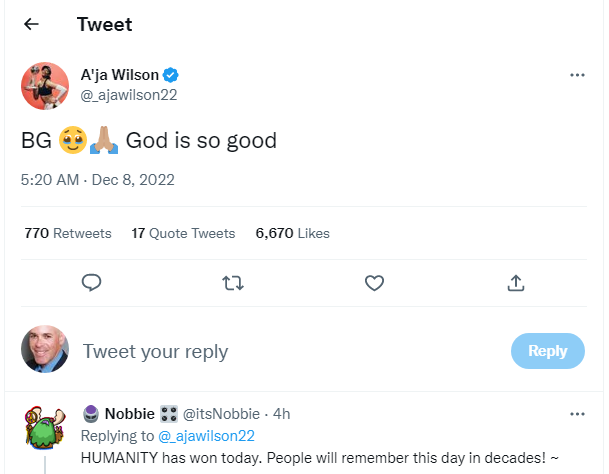Screen dimensions: 609x474
Task: View the 770 Retweets list
Action: click(x=67, y=233)
